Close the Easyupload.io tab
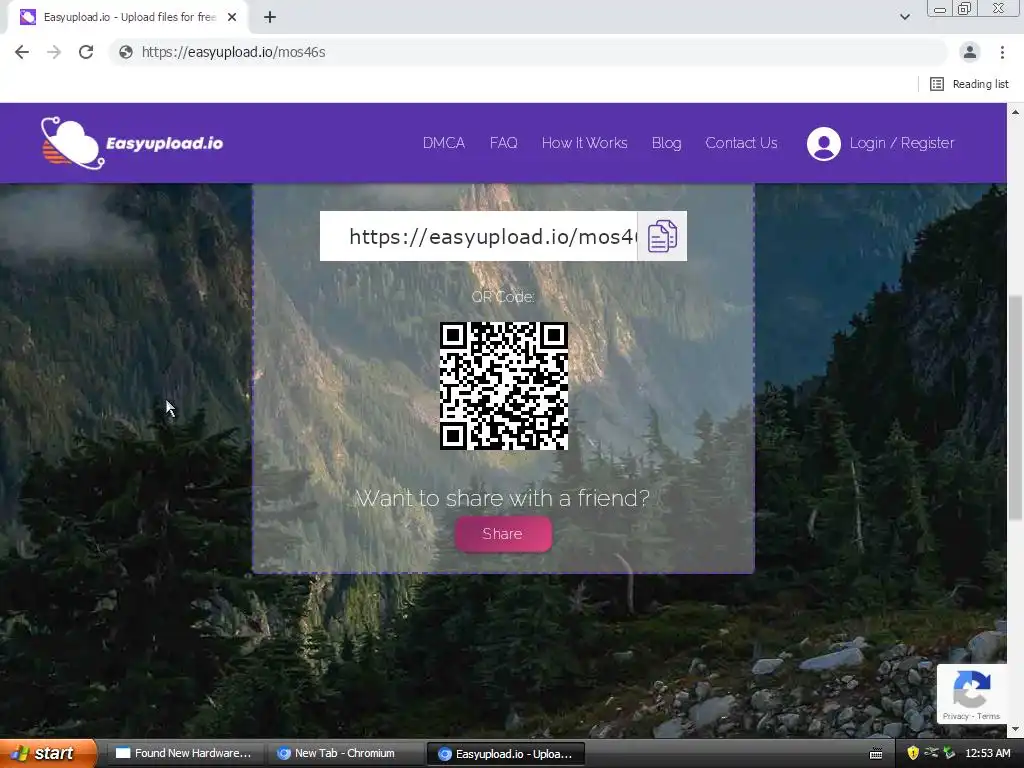This screenshot has width=1024, height=768. pos(232,17)
